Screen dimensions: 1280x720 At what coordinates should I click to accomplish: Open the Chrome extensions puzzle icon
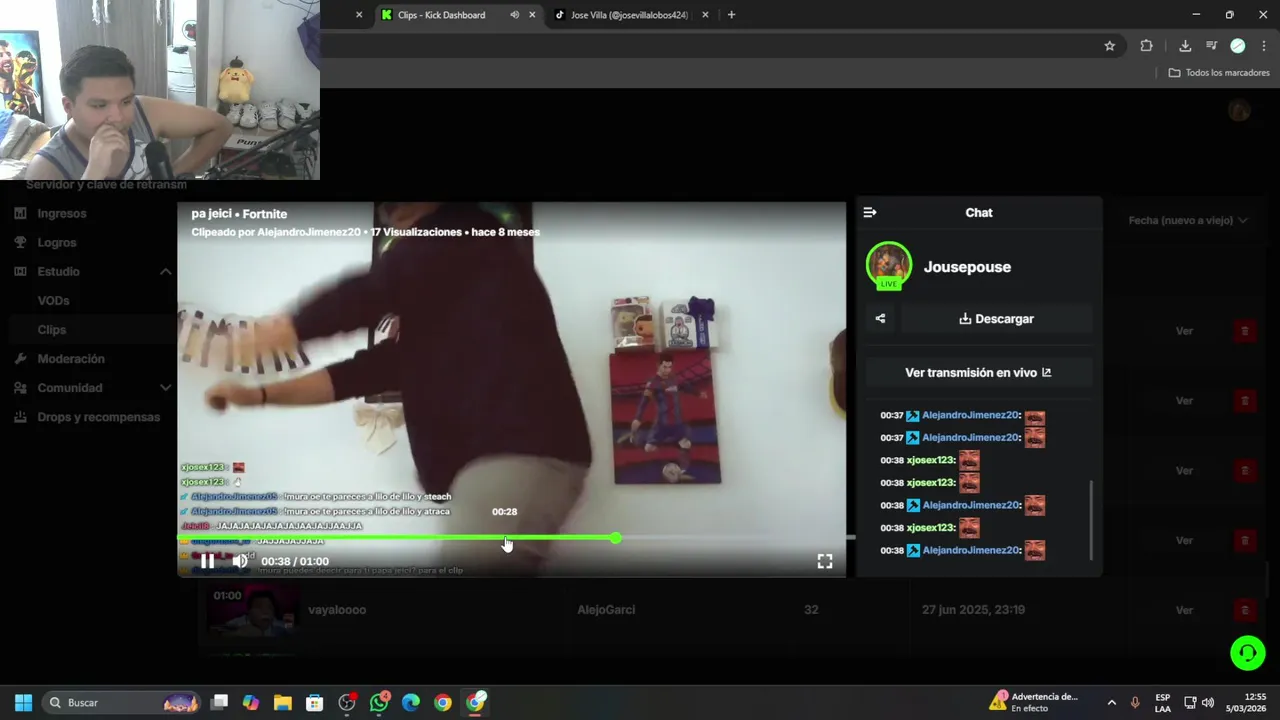pyautogui.click(x=1147, y=45)
